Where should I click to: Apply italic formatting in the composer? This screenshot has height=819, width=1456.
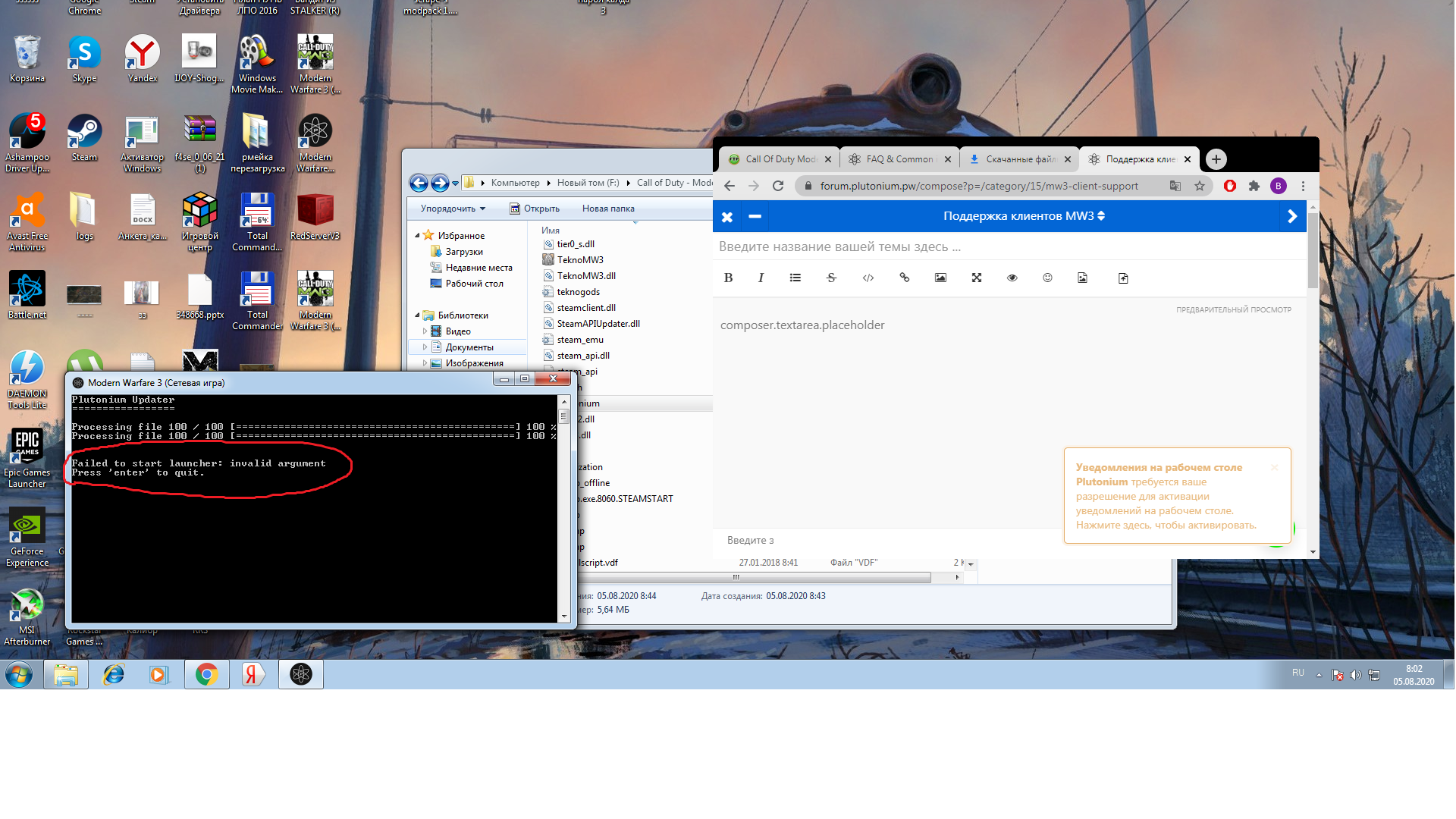pos(761,278)
